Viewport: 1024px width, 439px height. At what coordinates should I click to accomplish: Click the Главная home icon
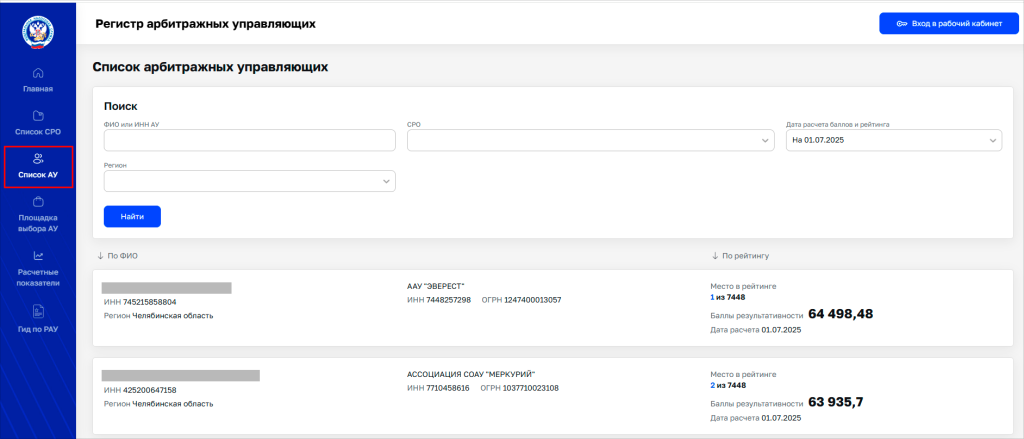pos(38,73)
